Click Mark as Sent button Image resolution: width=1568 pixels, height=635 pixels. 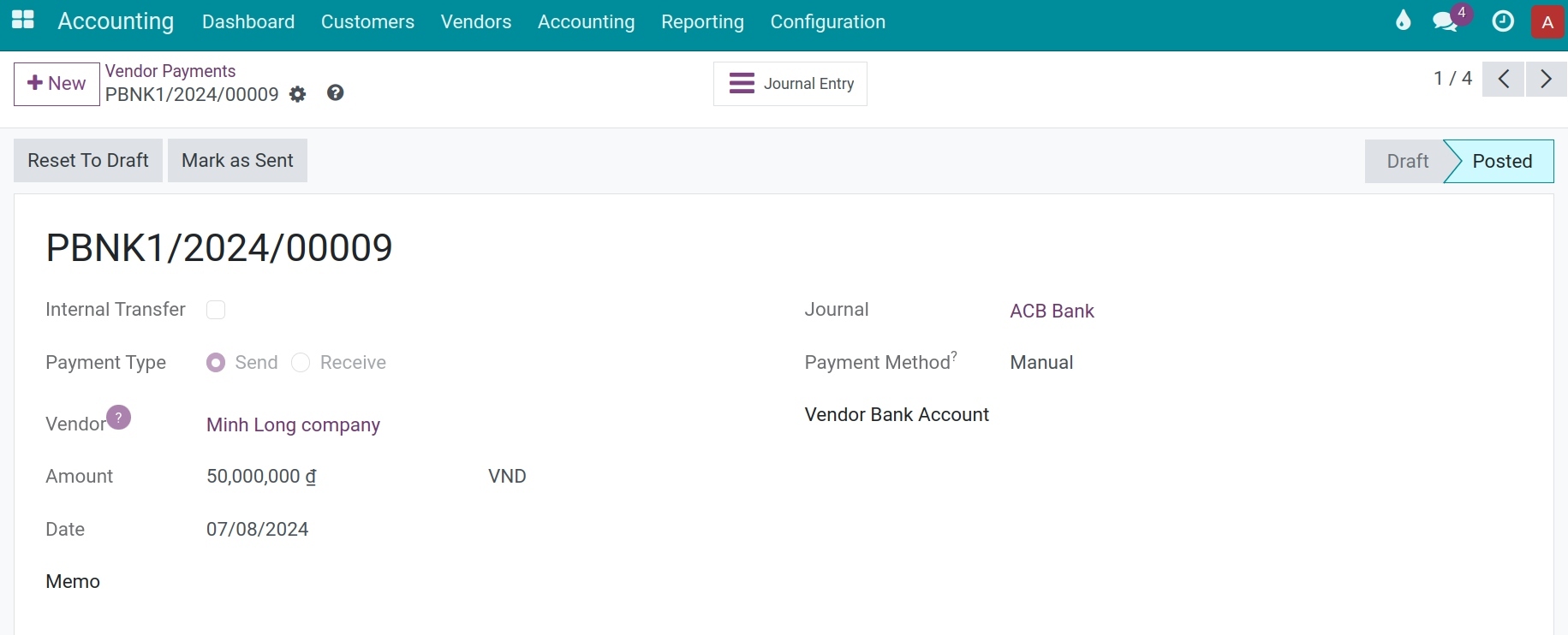(x=237, y=161)
